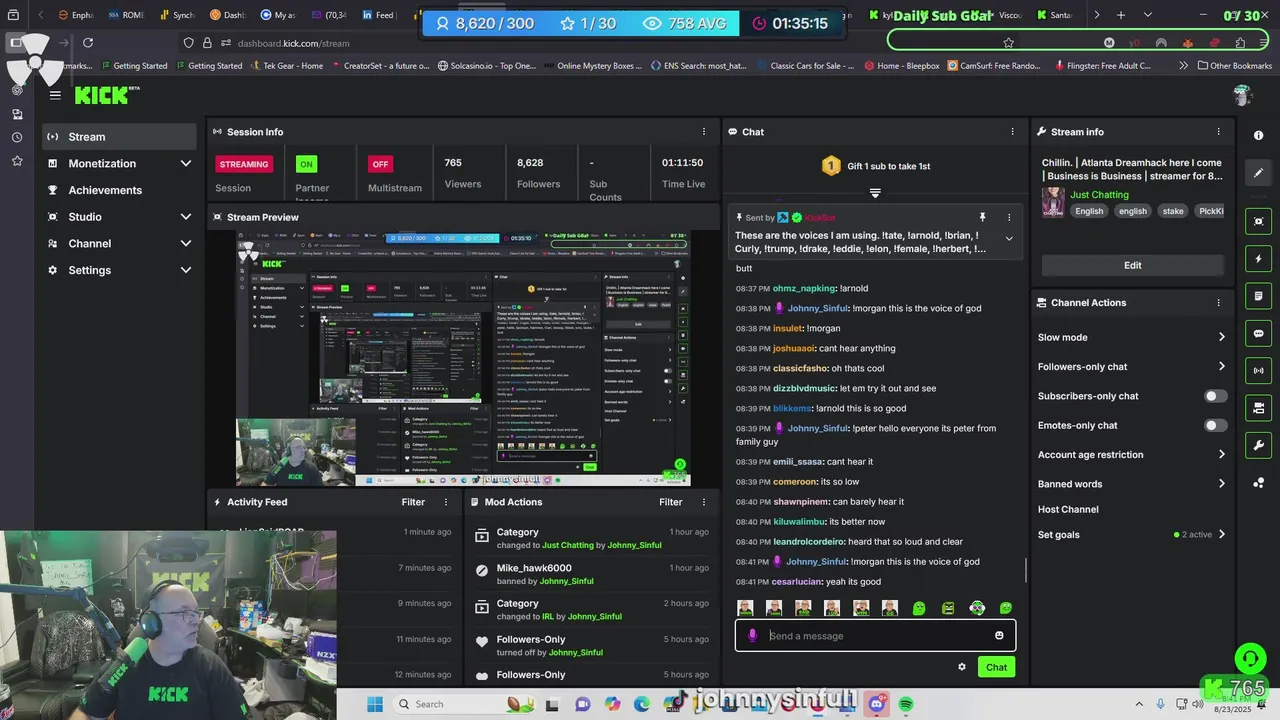Viewport: 1280px width, 720px height.
Task: Open Account age restriction options
Action: [1221, 455]
